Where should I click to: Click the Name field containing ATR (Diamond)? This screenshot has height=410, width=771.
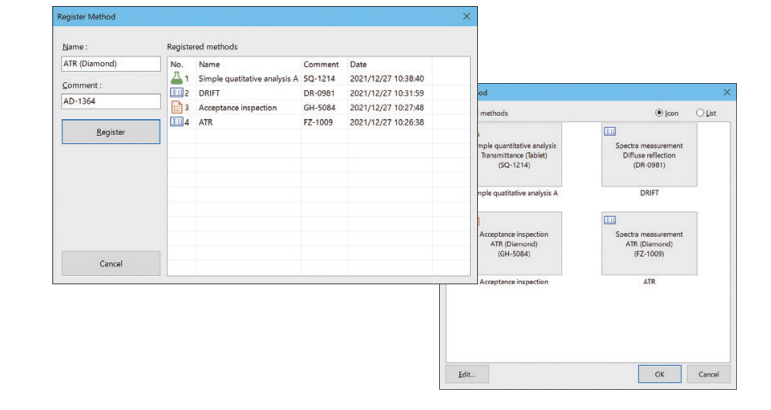click(110, 64)
